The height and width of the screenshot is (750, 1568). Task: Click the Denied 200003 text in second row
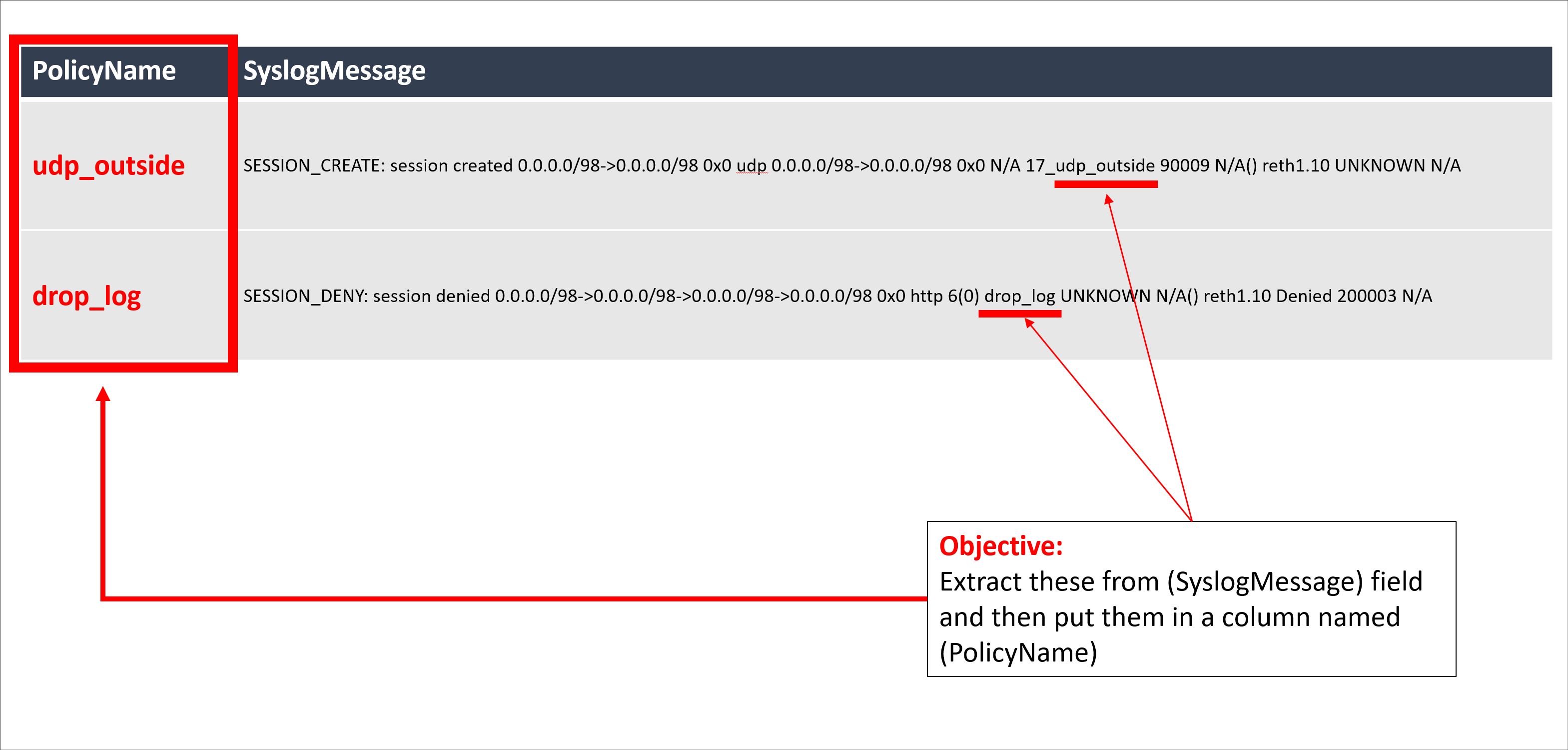coord(1336,296)
